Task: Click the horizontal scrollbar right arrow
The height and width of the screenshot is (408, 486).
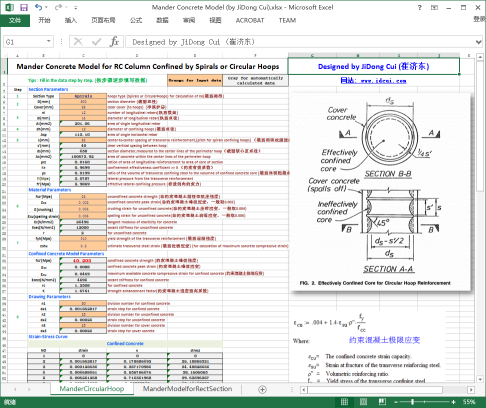Action: 471,390
